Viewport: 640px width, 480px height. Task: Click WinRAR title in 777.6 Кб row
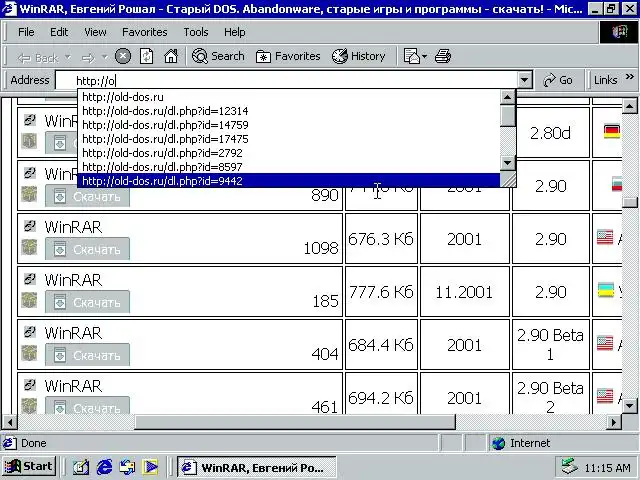[73, 280]
